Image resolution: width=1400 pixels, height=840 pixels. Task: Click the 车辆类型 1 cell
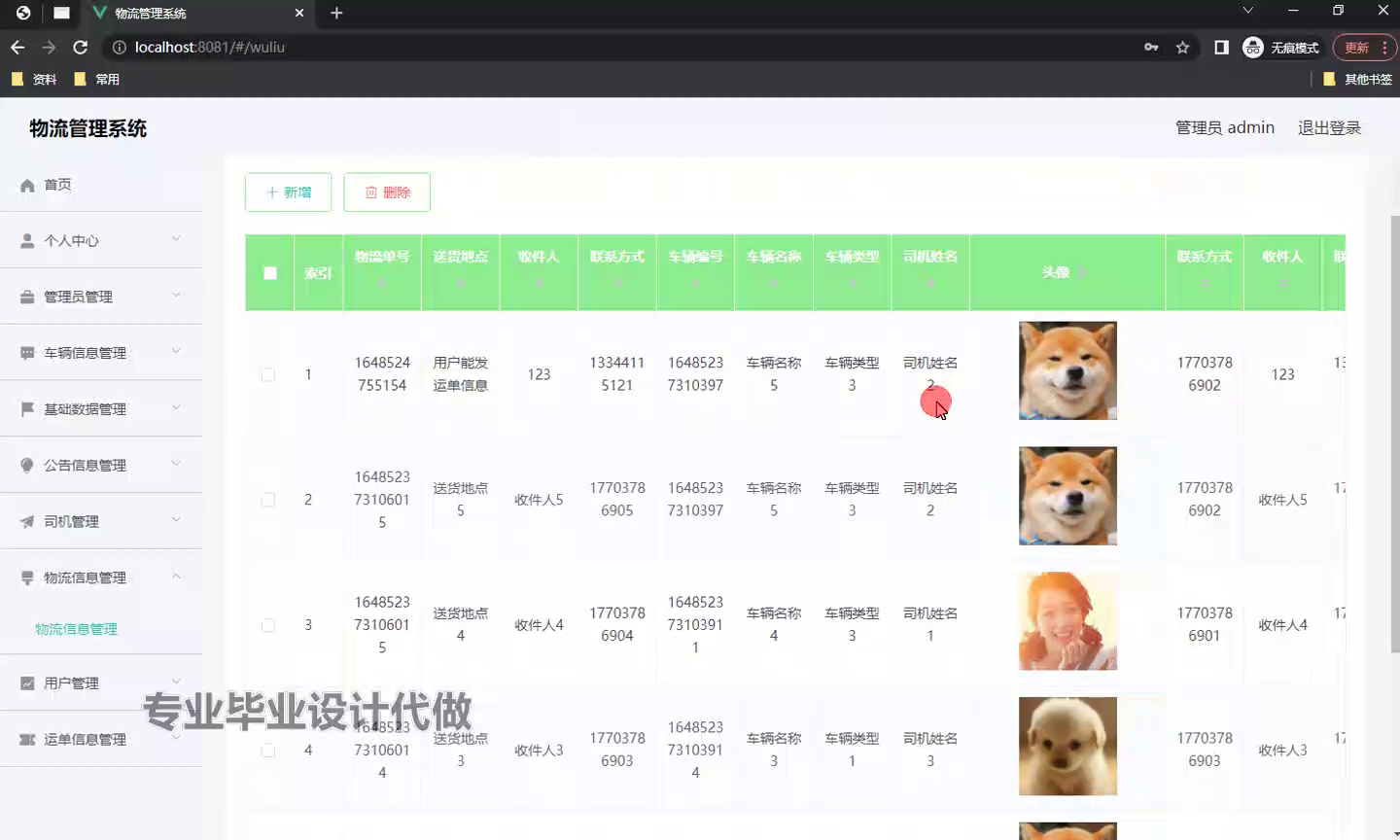(852, 750)
